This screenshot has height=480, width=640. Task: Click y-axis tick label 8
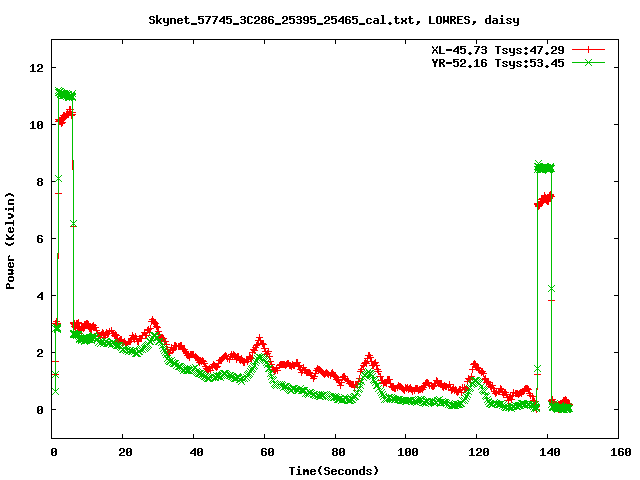[40, 182]
